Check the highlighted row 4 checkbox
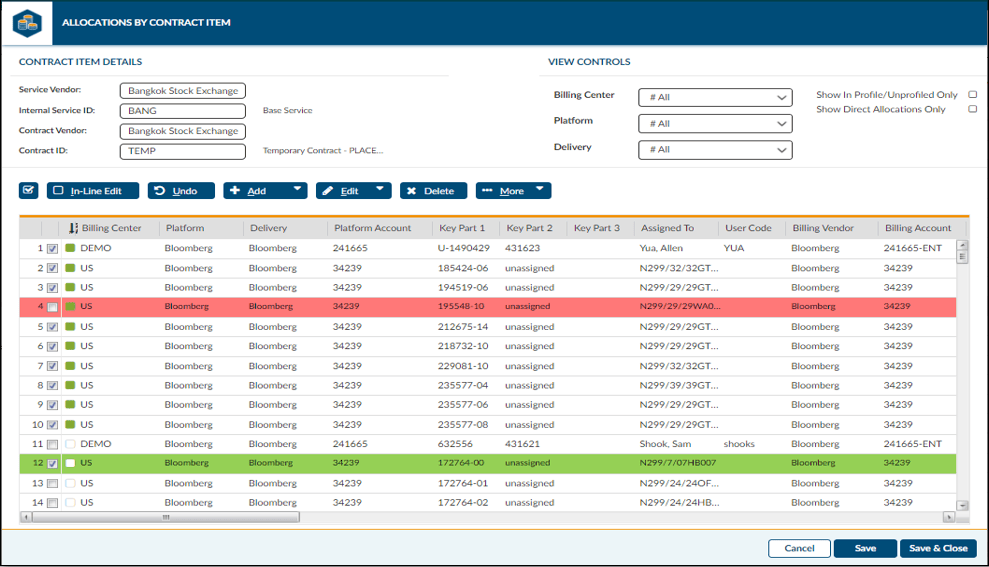Image resolution: width=989 pixels, height=567 pixels. pyautogui.click(x=52, y=307)
